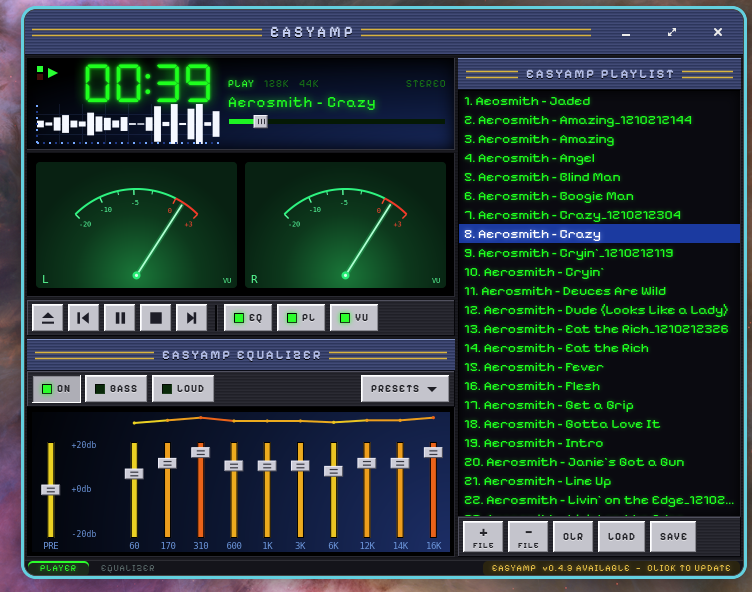Viewport: 752px width, 592px height.
Task: Pause the current playback
Action: [119, 318]
